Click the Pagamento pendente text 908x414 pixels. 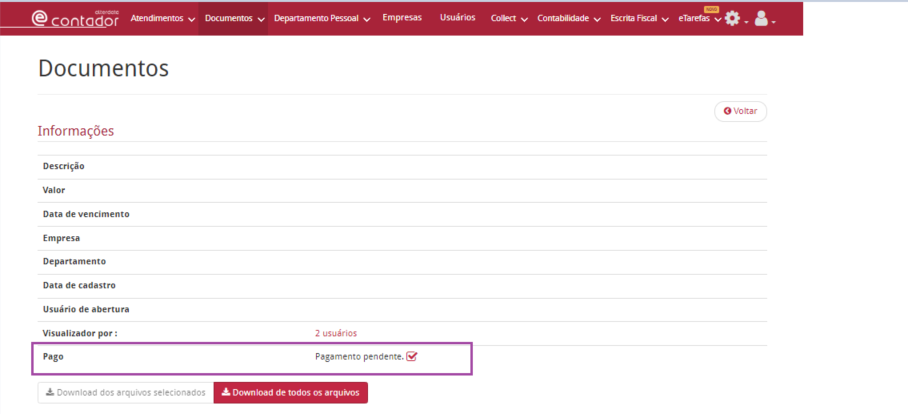tap(359, 357)
